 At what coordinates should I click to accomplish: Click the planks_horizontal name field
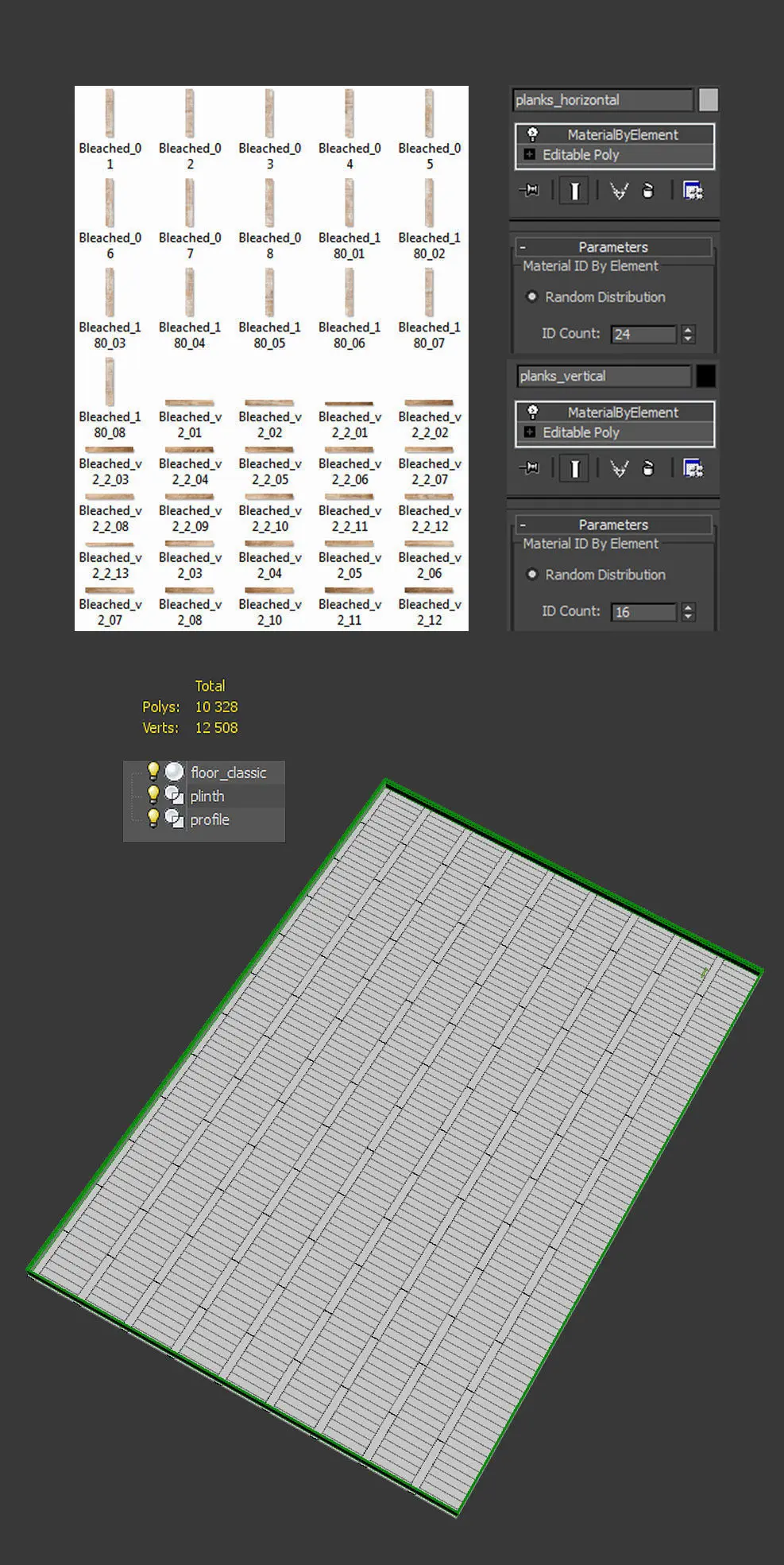pos(602,99)
